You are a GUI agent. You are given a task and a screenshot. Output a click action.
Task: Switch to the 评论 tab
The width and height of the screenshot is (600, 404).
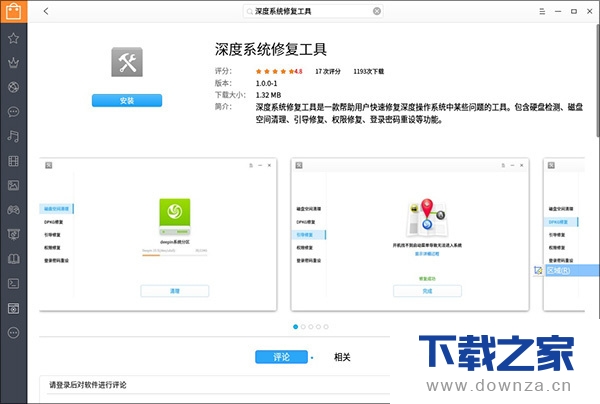click(x=280, y=357)
